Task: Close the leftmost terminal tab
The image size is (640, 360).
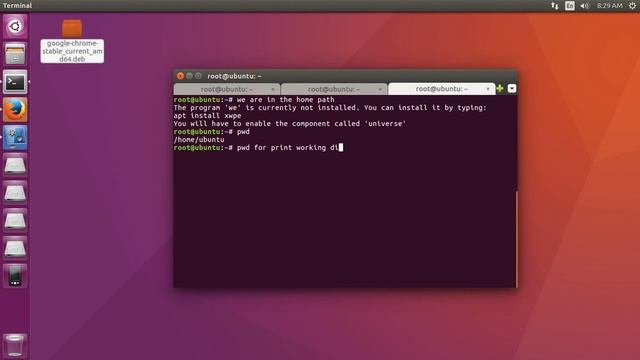Action: (273, 89)
